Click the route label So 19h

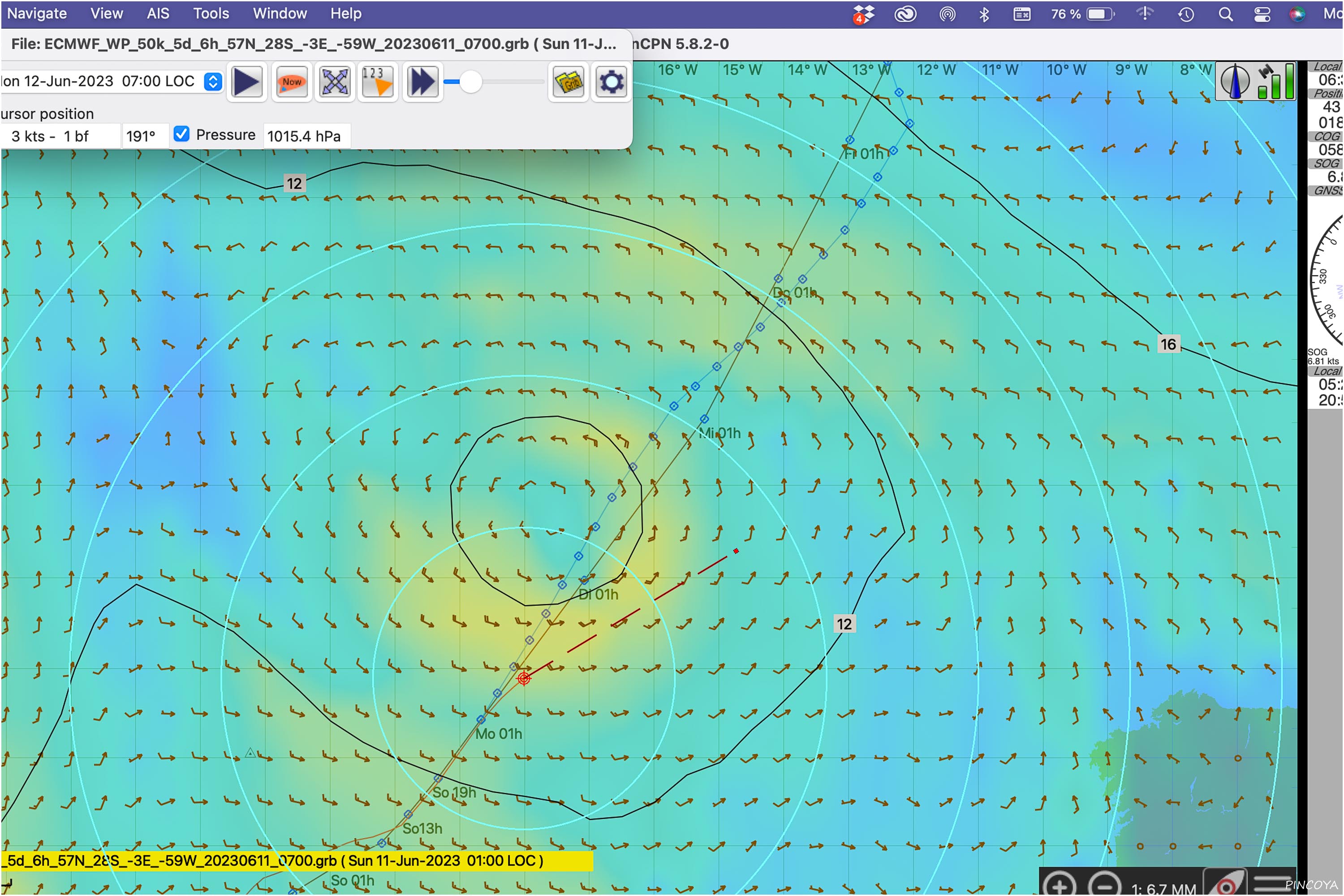454,793
